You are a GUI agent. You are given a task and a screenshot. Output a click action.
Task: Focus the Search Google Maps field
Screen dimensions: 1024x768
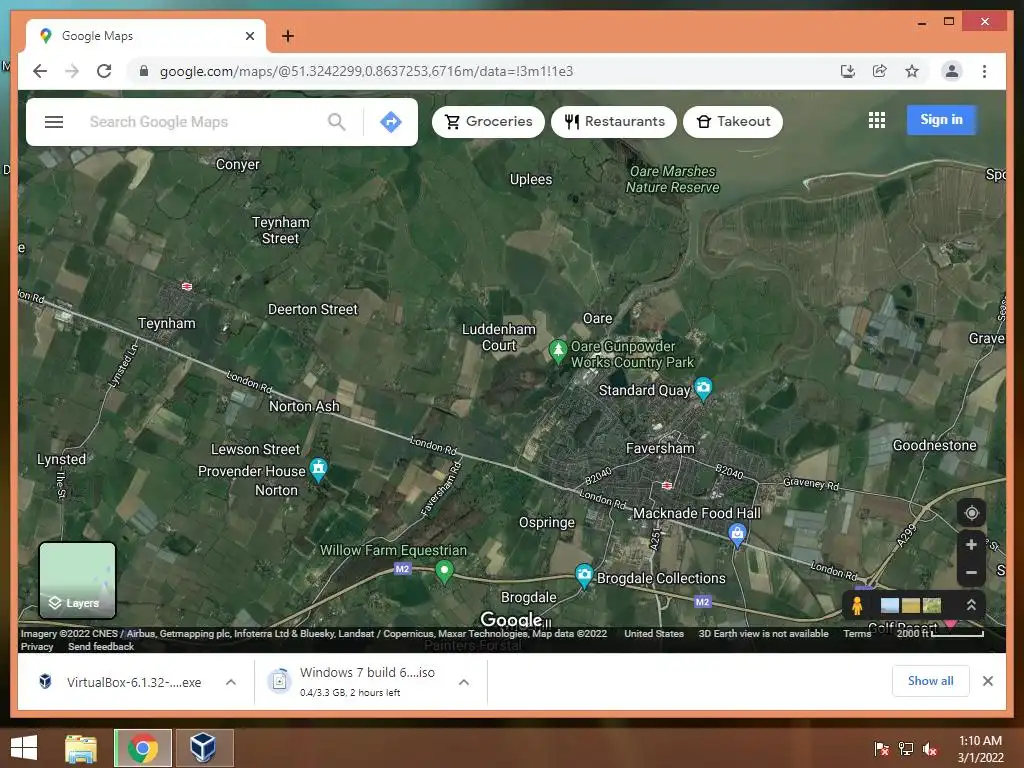[x=202, y=122]
